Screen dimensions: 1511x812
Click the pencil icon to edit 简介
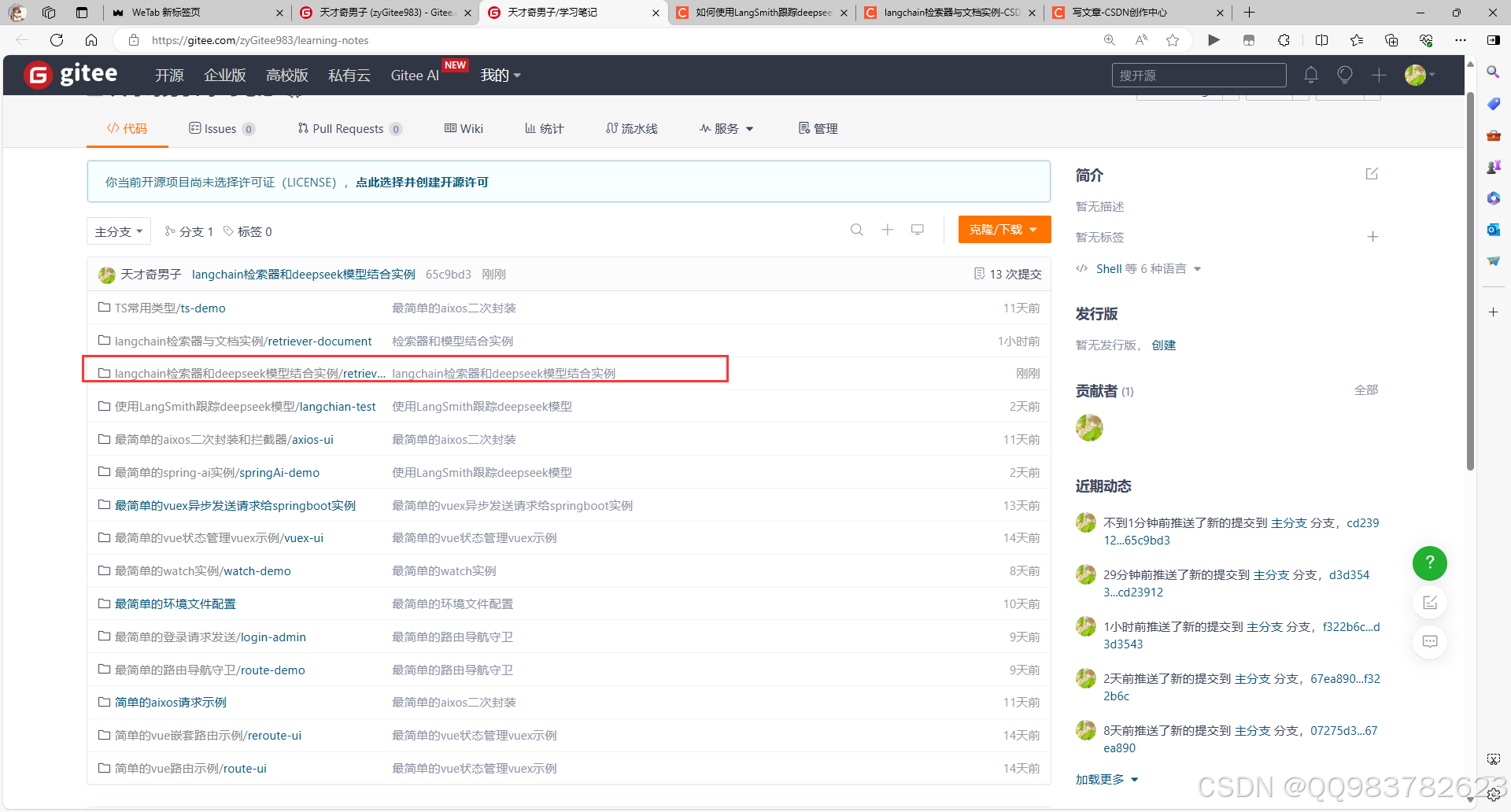click(1372, 174)
